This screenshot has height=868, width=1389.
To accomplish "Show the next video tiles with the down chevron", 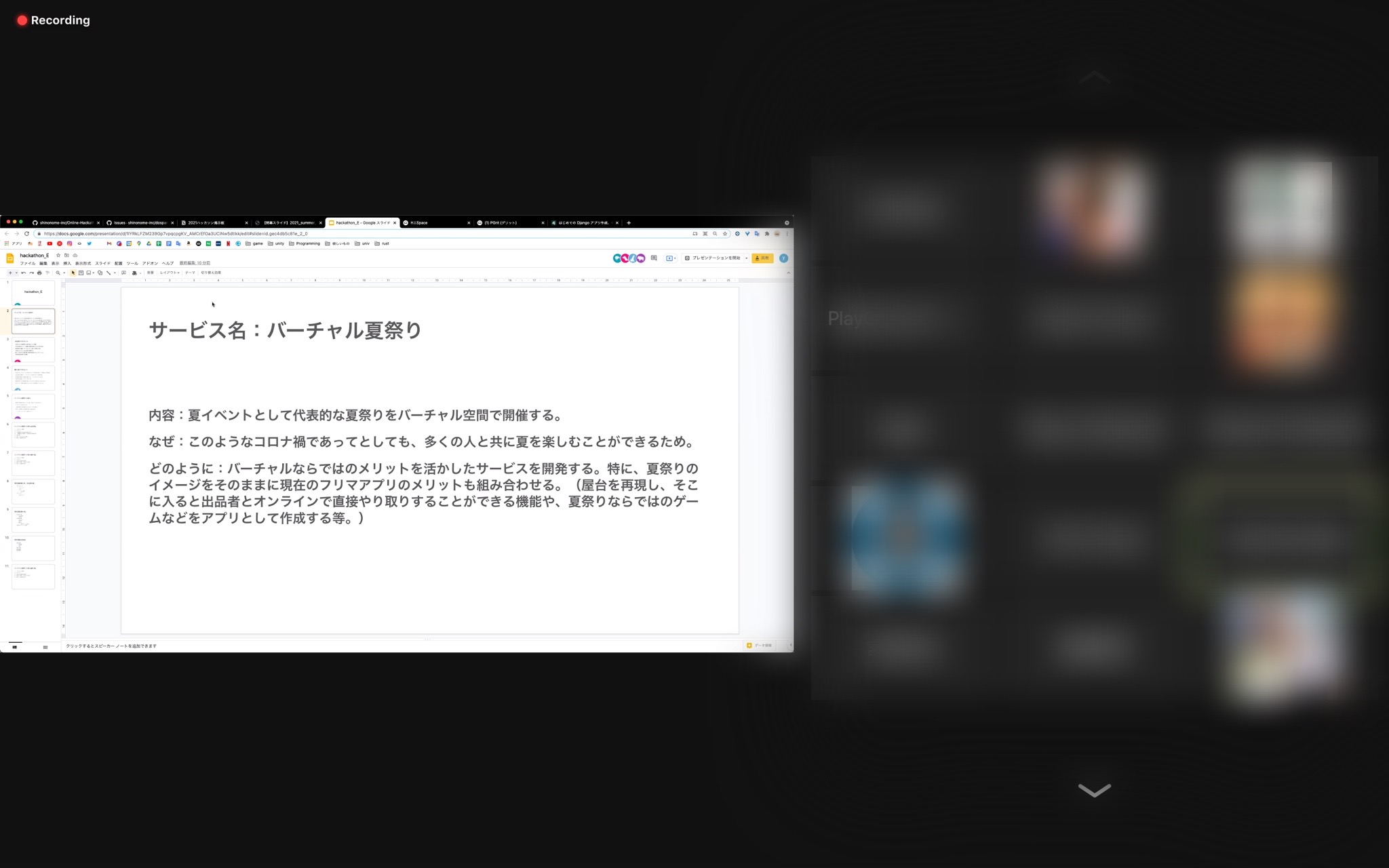I will (x=1095, y=790).
